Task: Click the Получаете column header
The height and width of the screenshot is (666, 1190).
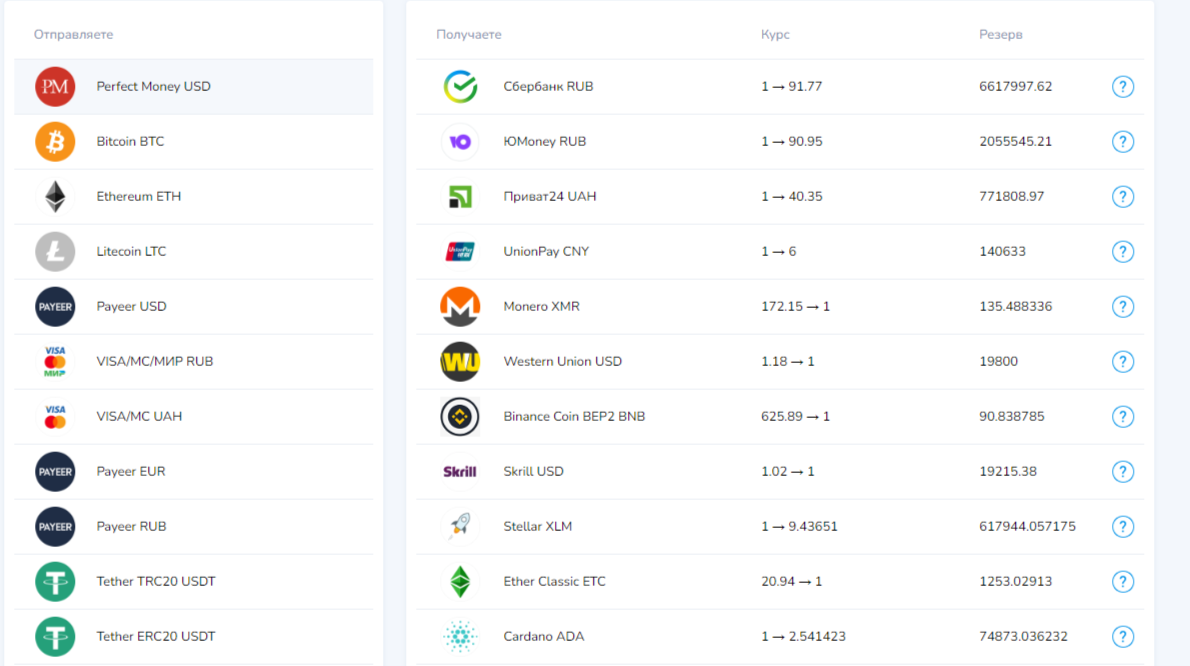Action: point(468,35)
